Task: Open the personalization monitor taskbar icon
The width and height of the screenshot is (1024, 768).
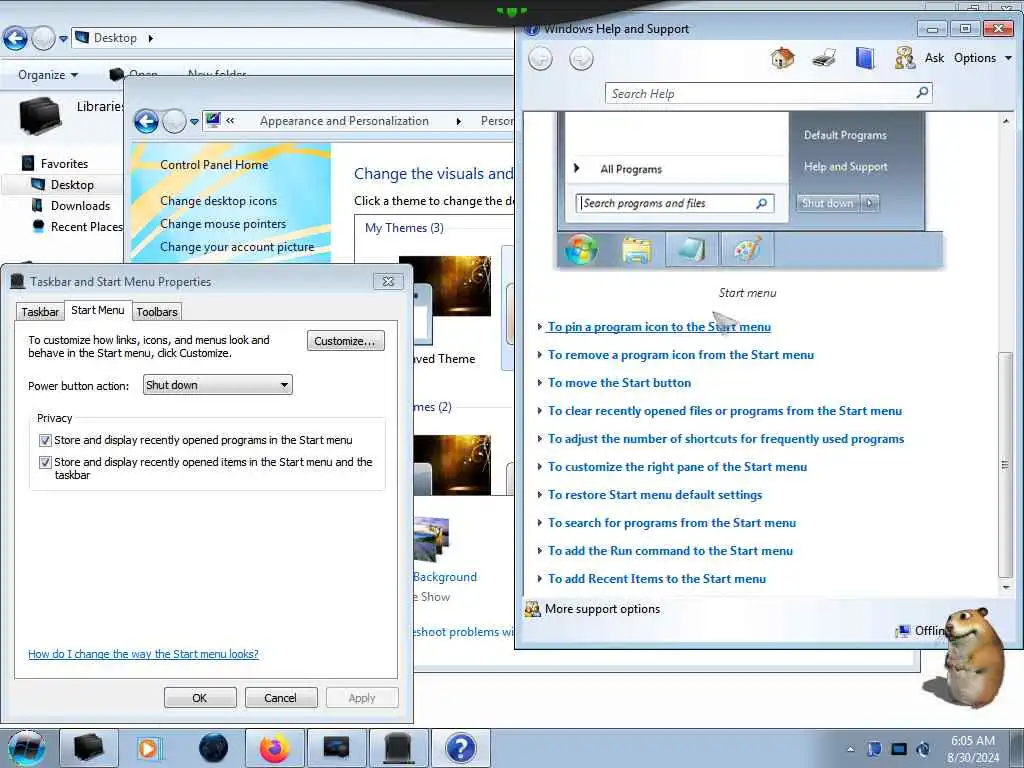Action: [336, 748]
